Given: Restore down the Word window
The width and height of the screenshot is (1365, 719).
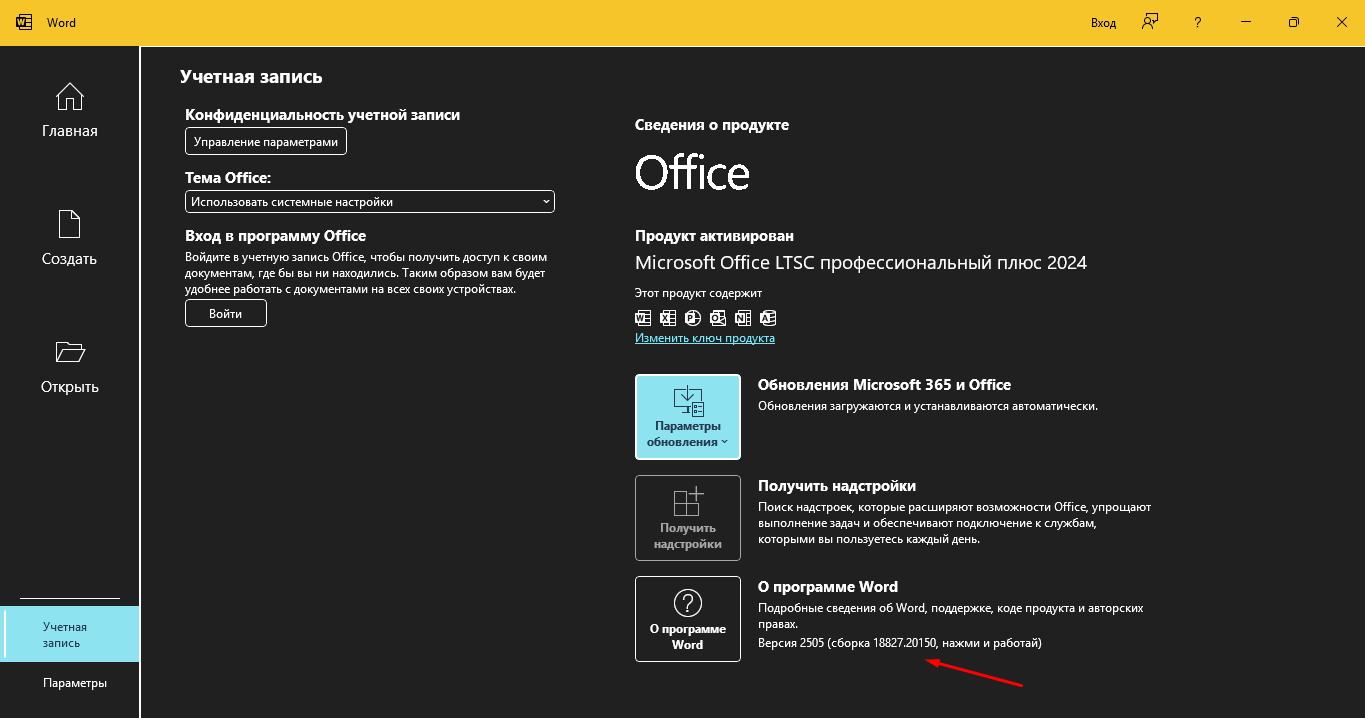Looking at the screenshot, I should tap(1294, 23).
